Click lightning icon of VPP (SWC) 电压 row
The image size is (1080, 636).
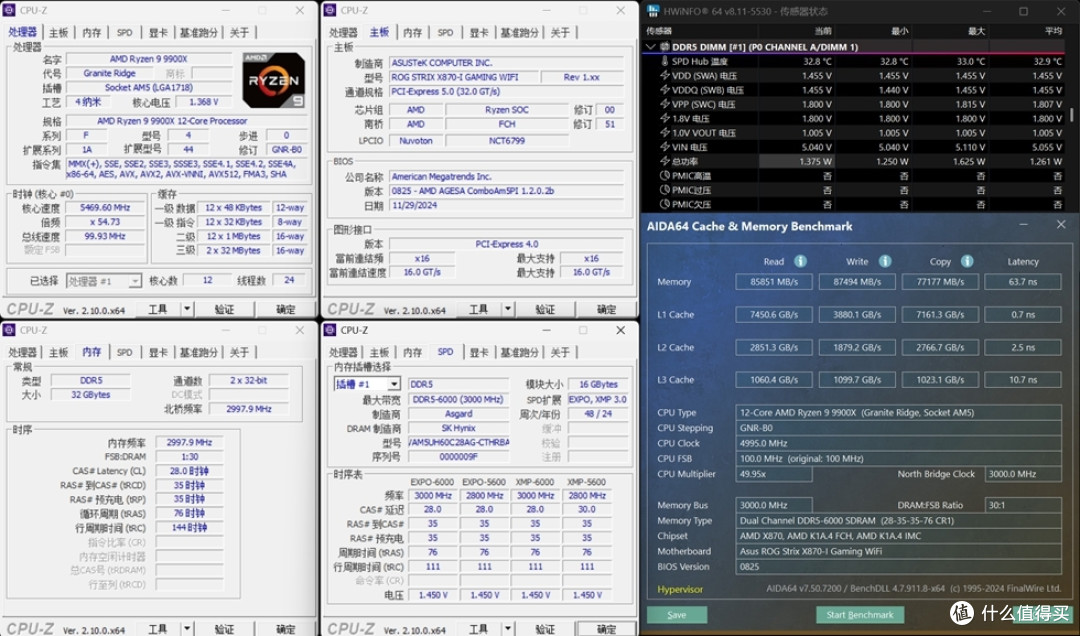665,104
